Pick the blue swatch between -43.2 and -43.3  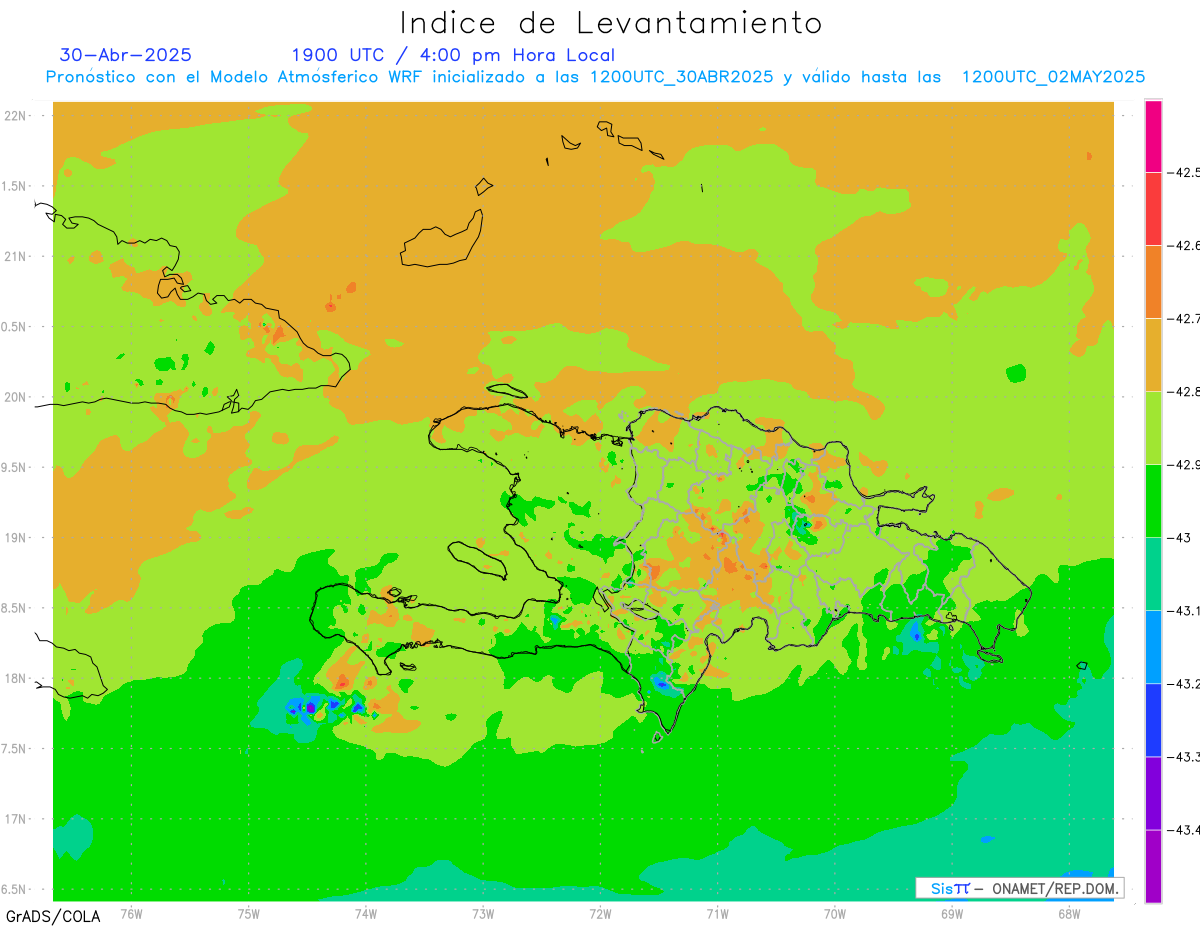pyautogui.click(x=1153, y=720)
